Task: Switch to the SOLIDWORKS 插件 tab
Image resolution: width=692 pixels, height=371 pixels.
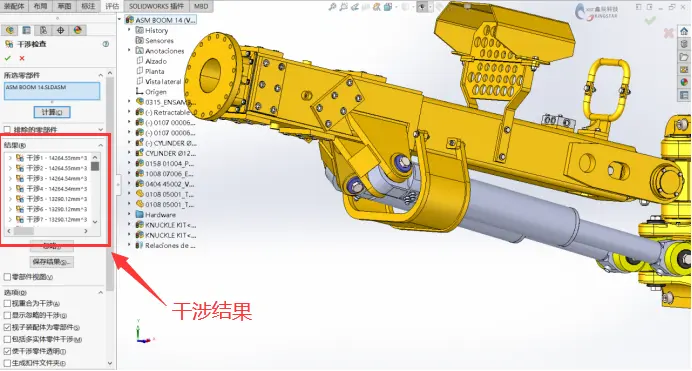Action: [x=156, y=6]
